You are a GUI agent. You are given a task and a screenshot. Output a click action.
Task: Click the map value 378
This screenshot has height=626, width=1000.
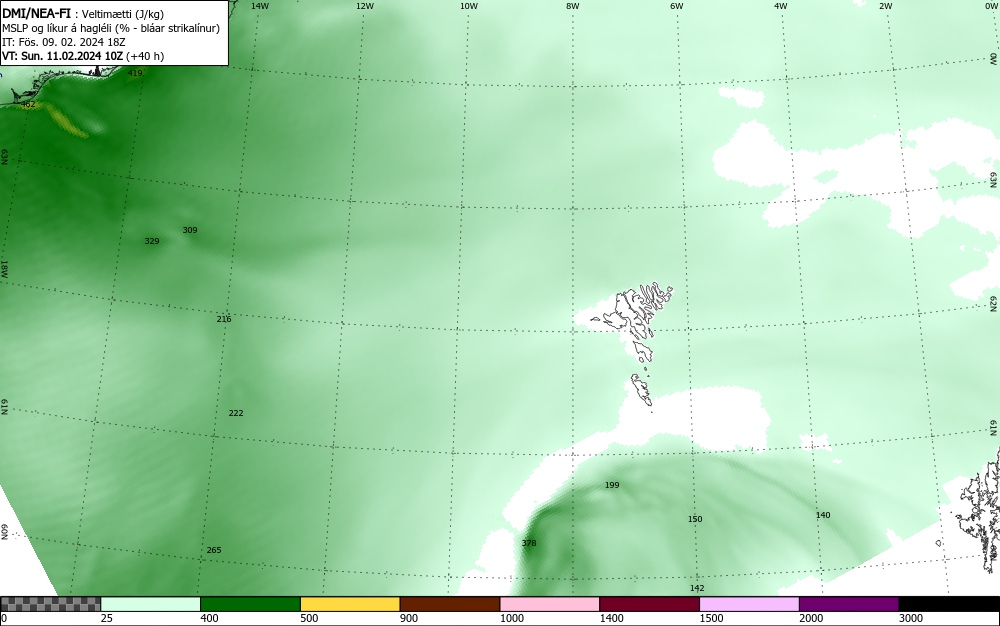(529, 543)
